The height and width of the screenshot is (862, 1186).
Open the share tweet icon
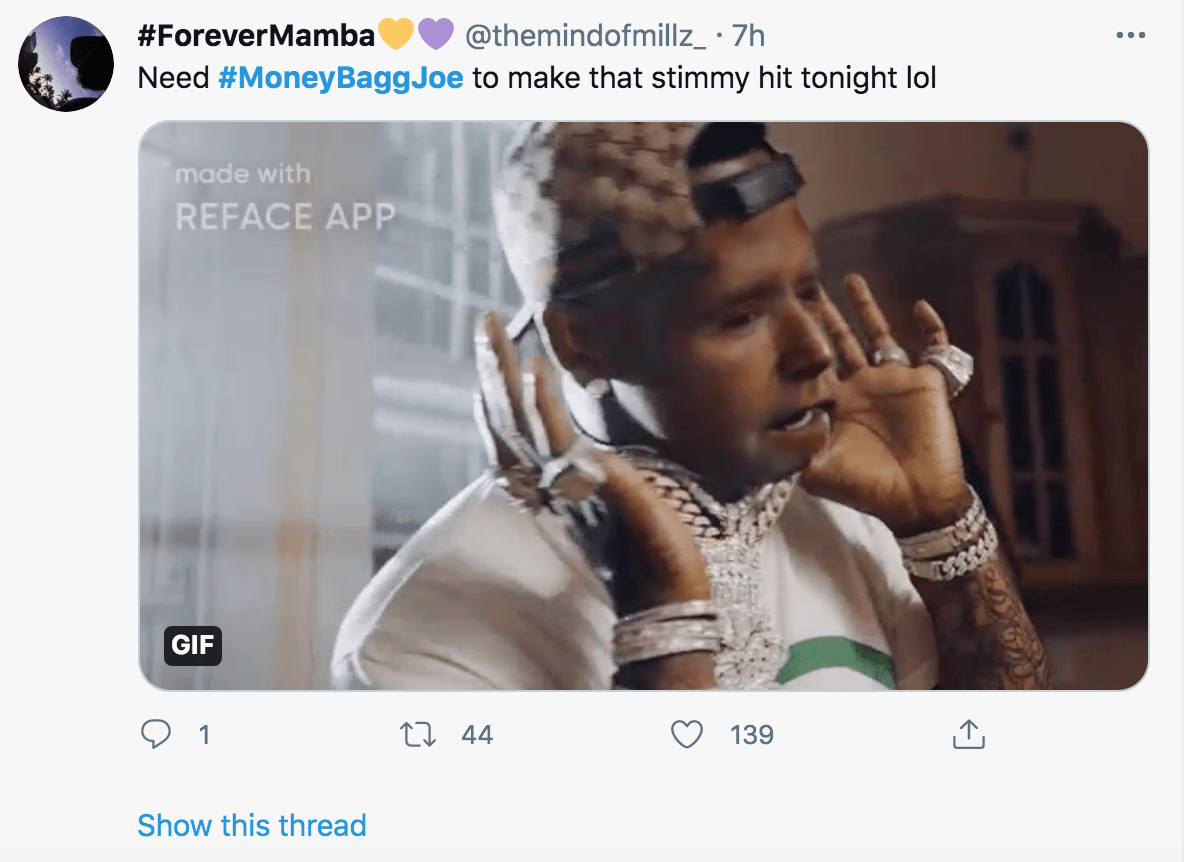point(968,736)
